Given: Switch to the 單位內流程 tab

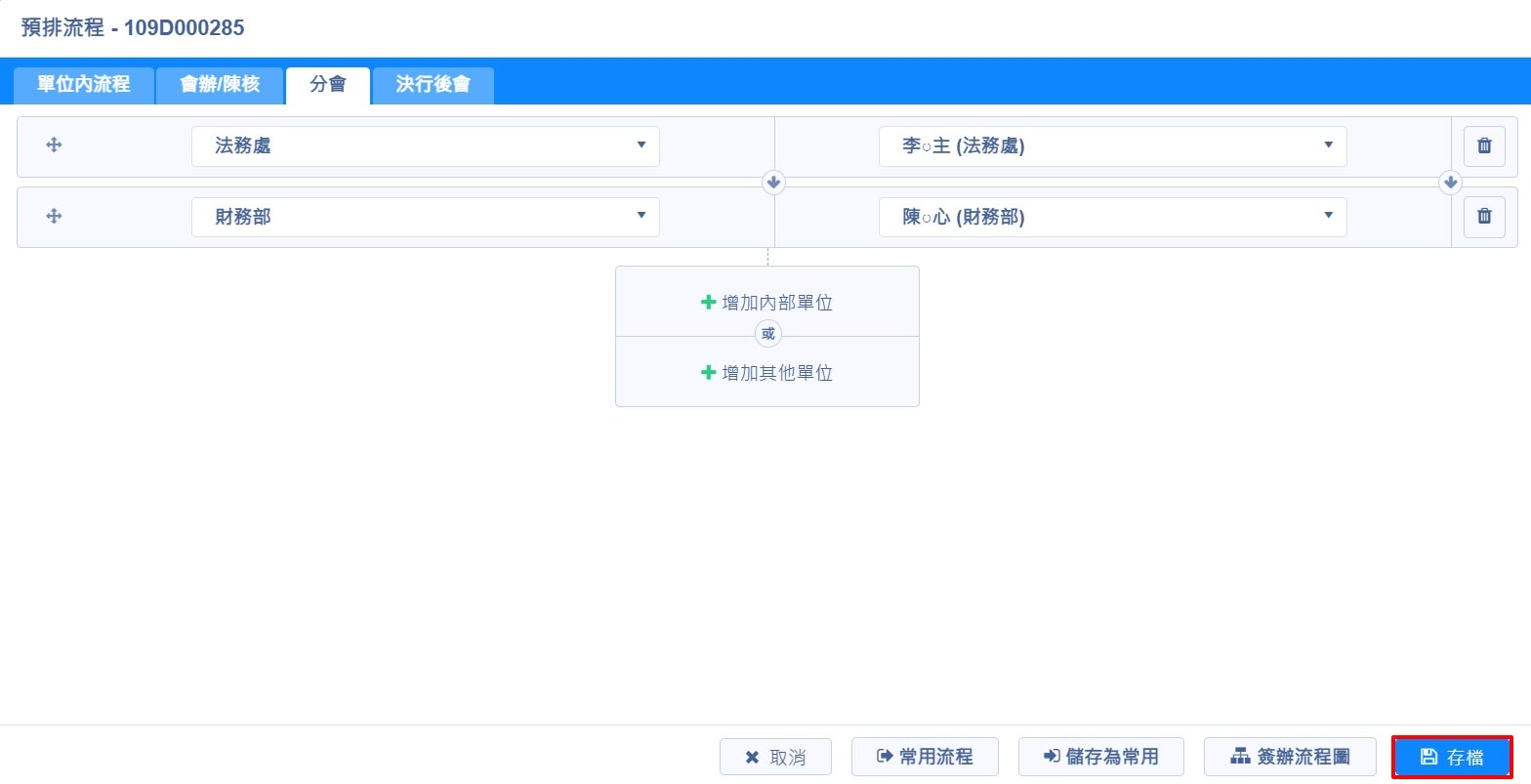Looking at the screenshot, I should tap(84, 85).
